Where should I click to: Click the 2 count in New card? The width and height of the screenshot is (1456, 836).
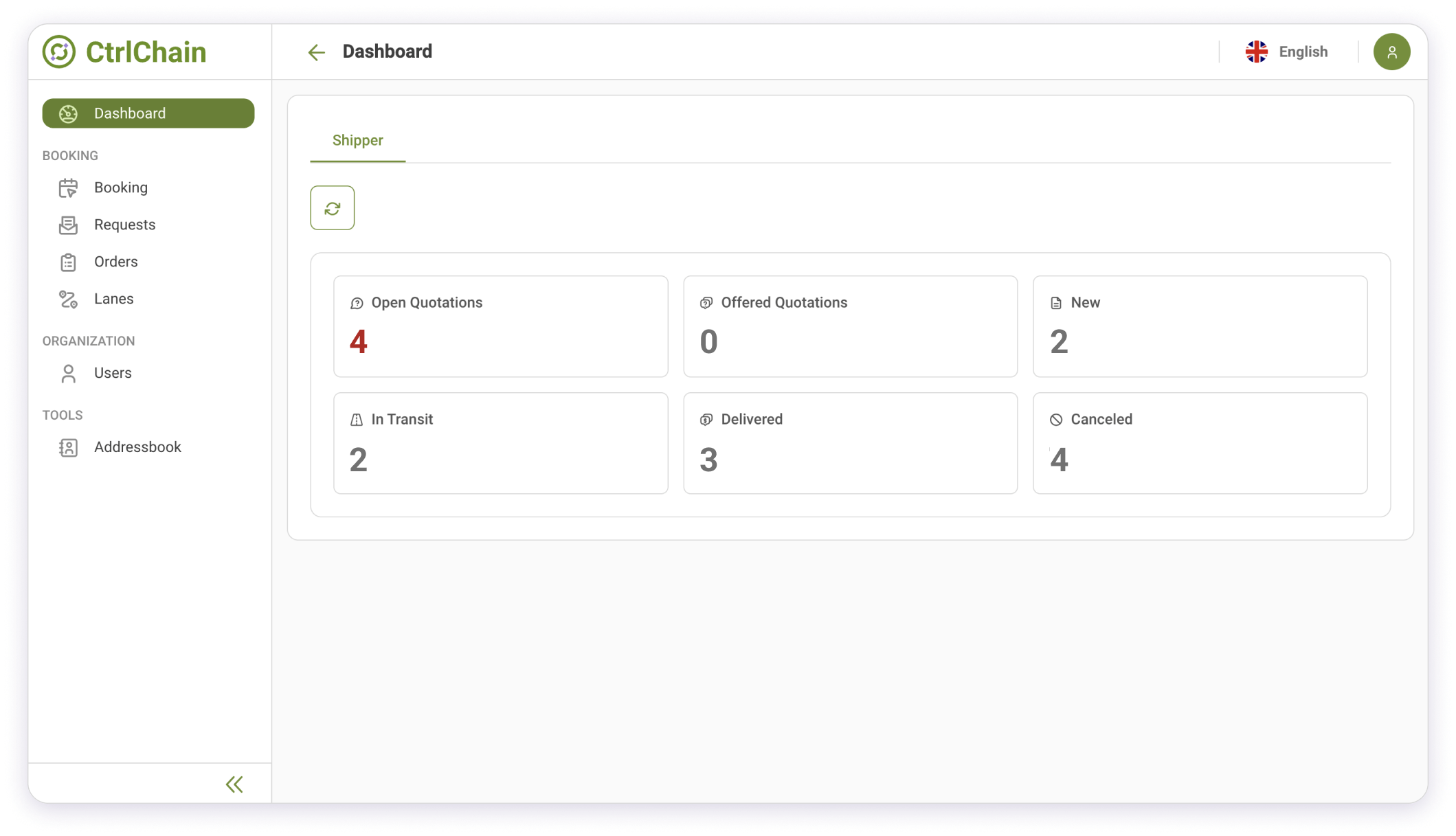pos(1059,342)
